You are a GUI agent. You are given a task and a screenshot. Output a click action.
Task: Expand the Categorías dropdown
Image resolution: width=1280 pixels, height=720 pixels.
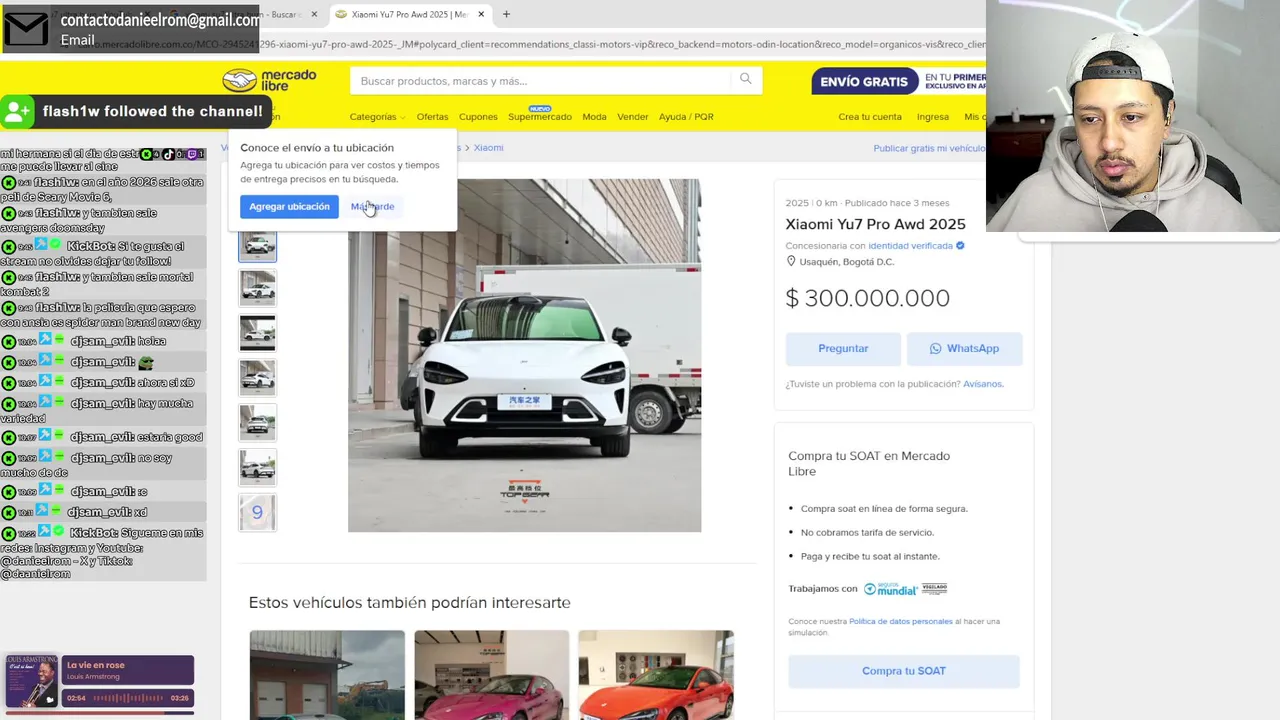coord(377,117)
